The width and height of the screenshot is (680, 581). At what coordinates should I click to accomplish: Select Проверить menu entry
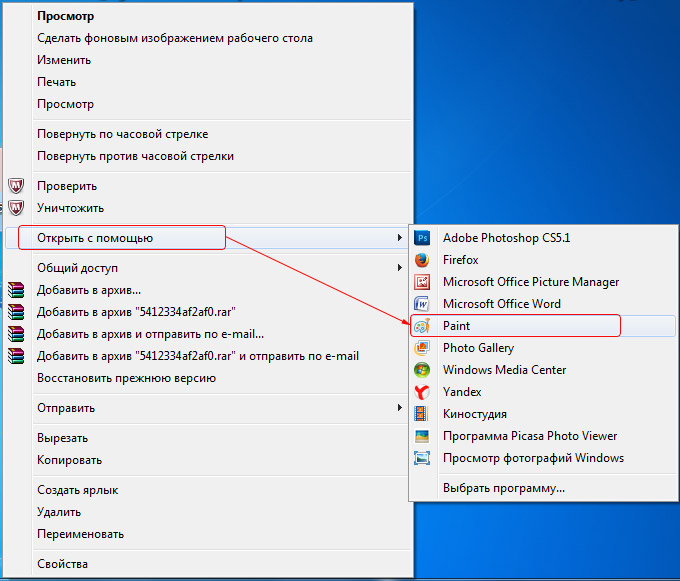coord(67,186)
